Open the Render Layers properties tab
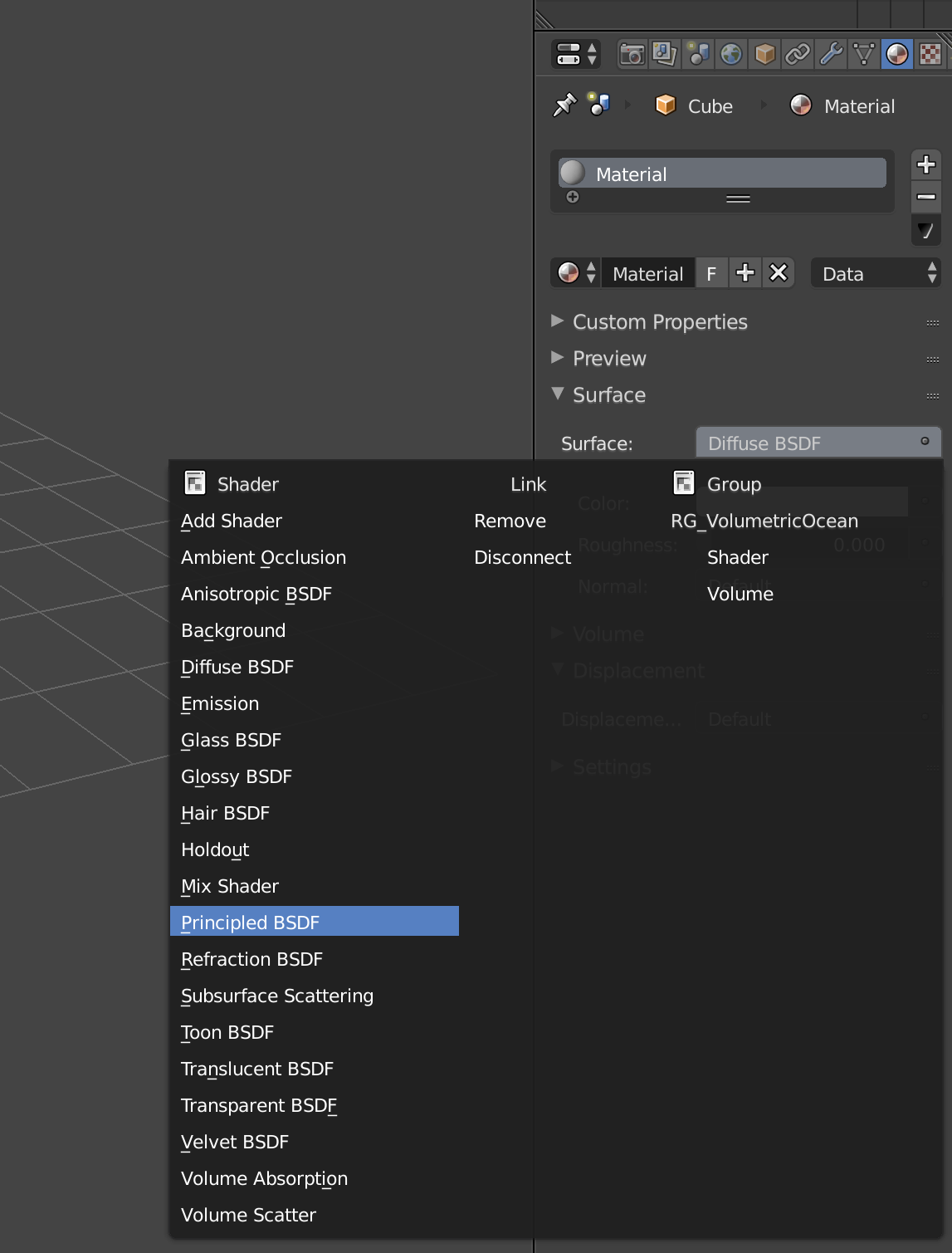The image size is (952, 1253). [665, 55]
